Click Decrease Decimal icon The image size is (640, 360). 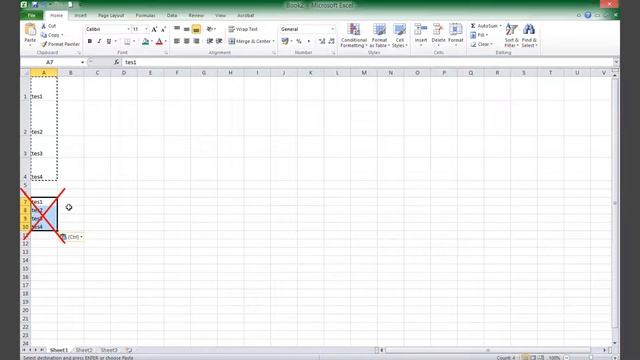pos(331,41)
